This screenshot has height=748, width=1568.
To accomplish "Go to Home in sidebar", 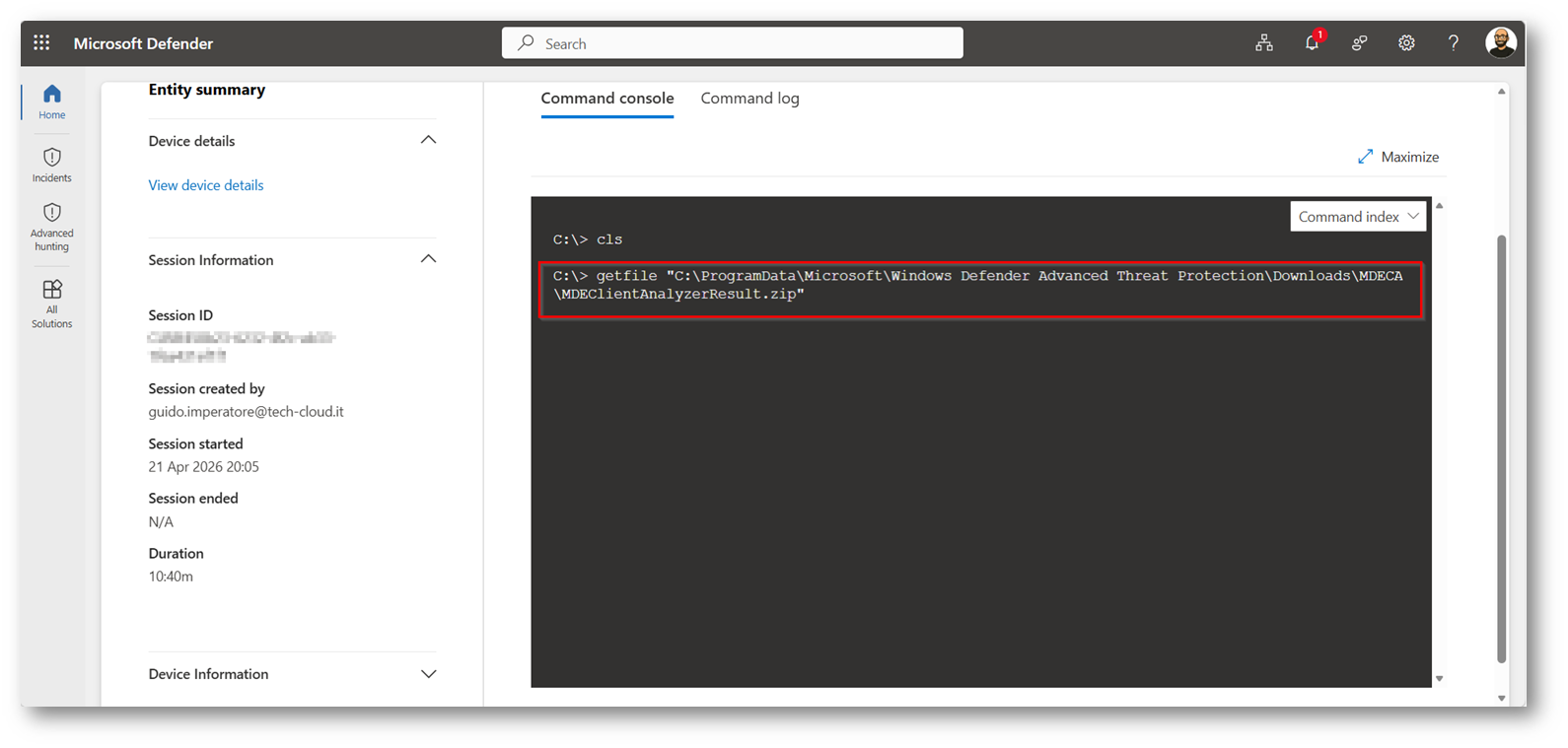I will [52, 102].
